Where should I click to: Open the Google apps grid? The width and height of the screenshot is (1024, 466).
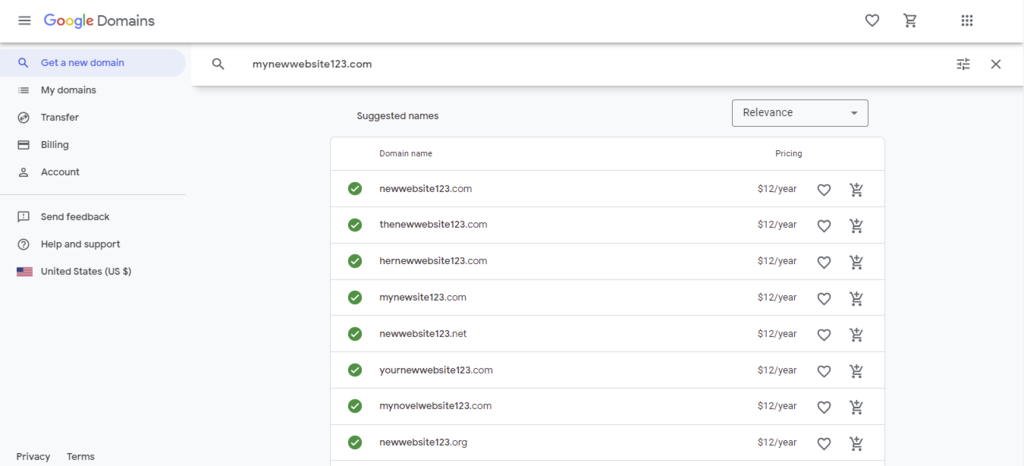(x=967, y=21)
